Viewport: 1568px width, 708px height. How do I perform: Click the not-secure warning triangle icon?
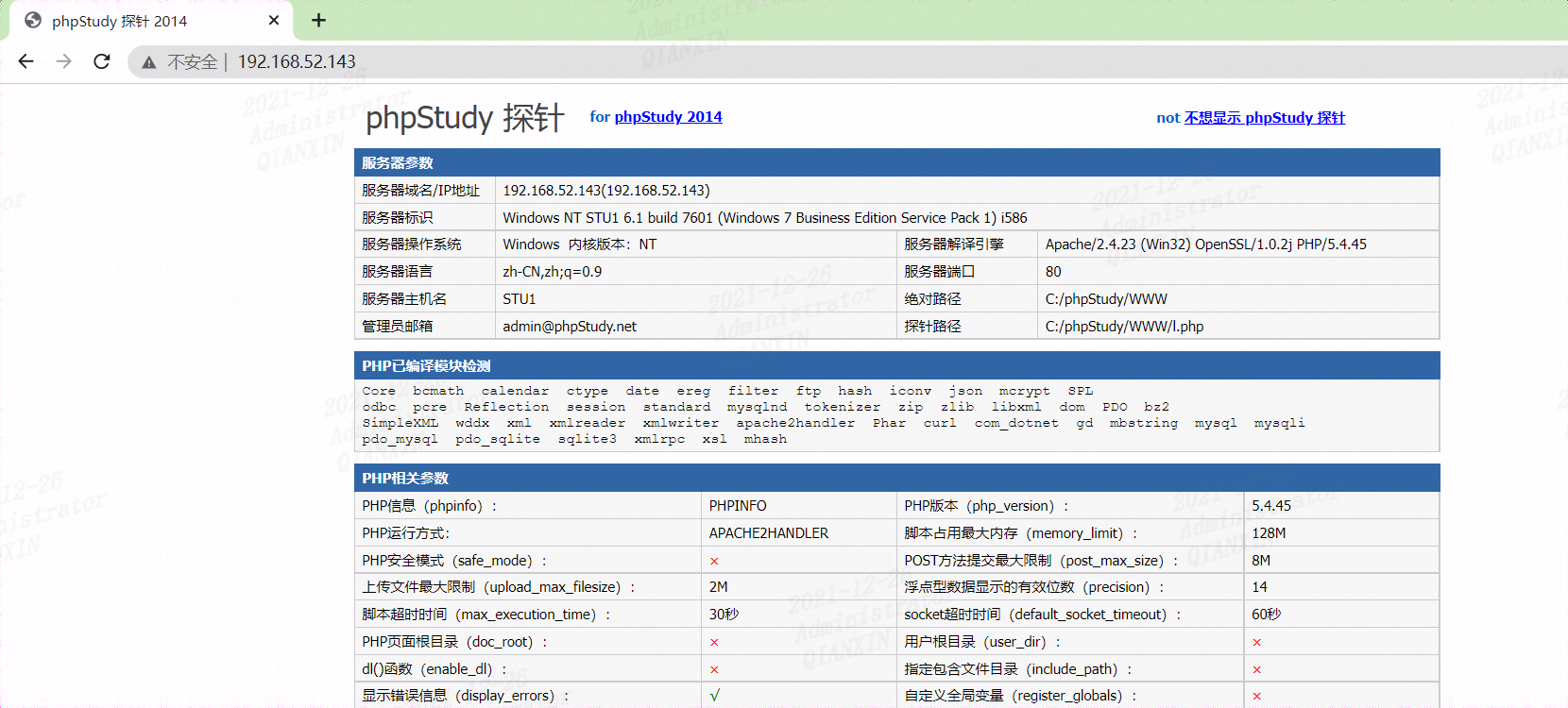(148, 62)
